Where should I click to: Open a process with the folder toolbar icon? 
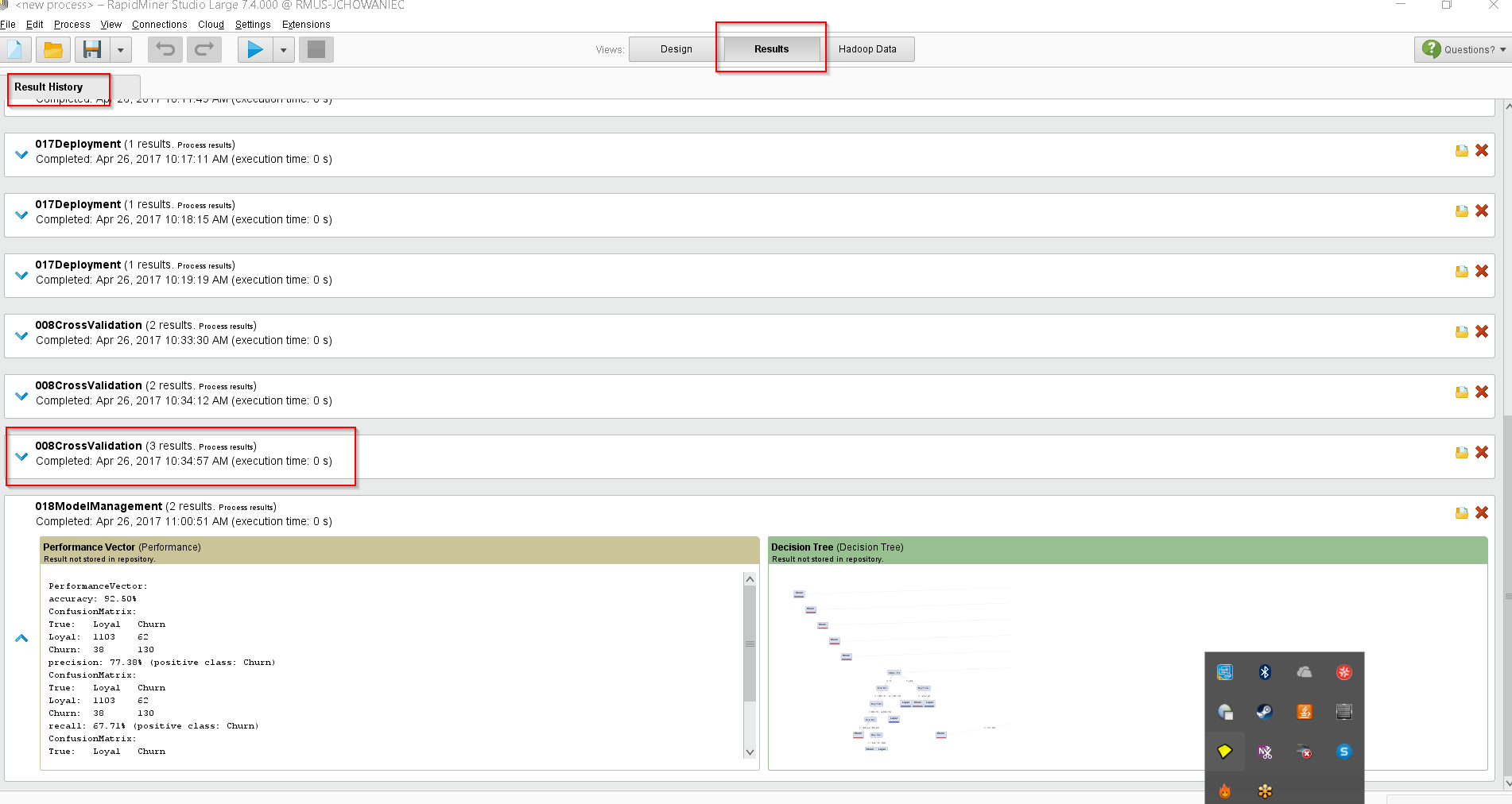pos(53,50)
